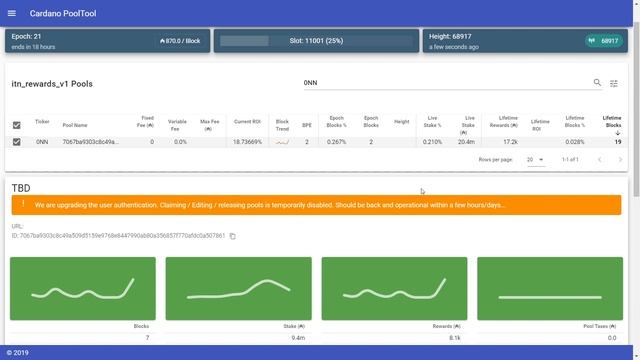The height and width of the screenshot is (360, 640).
Task: Sort by Epoch Blocks % column header
Action: point(336,122)
